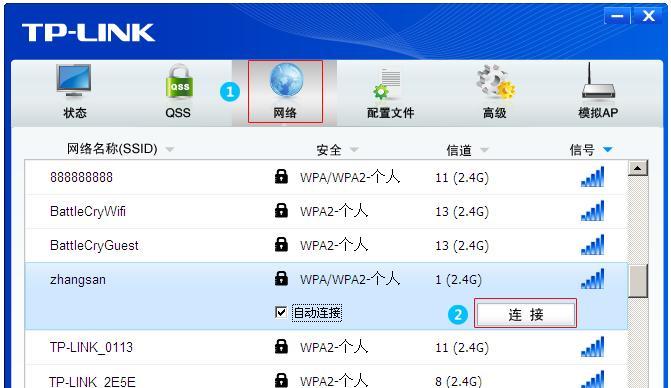The width and height of the screenshot is (671, 388).
Task: Click the scrollbar up arrow
Action: [638, 168]
